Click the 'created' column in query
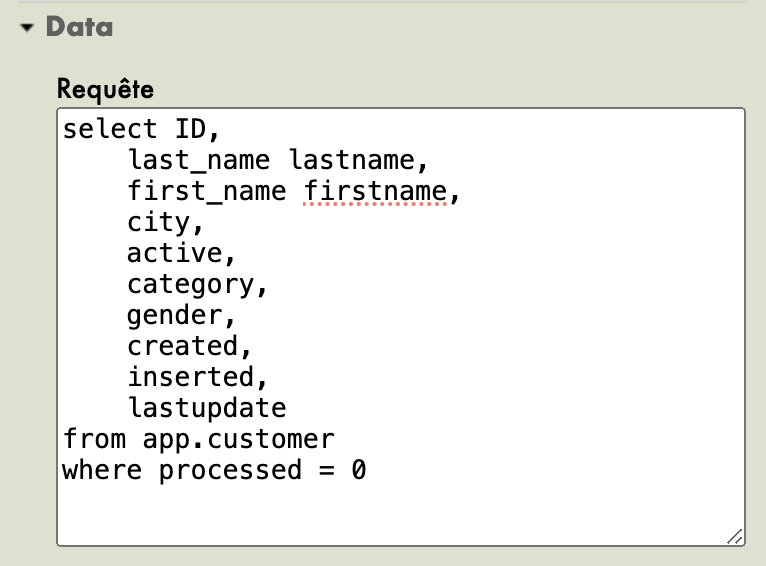This screenshot has height=566, width=766. point(182,346)
